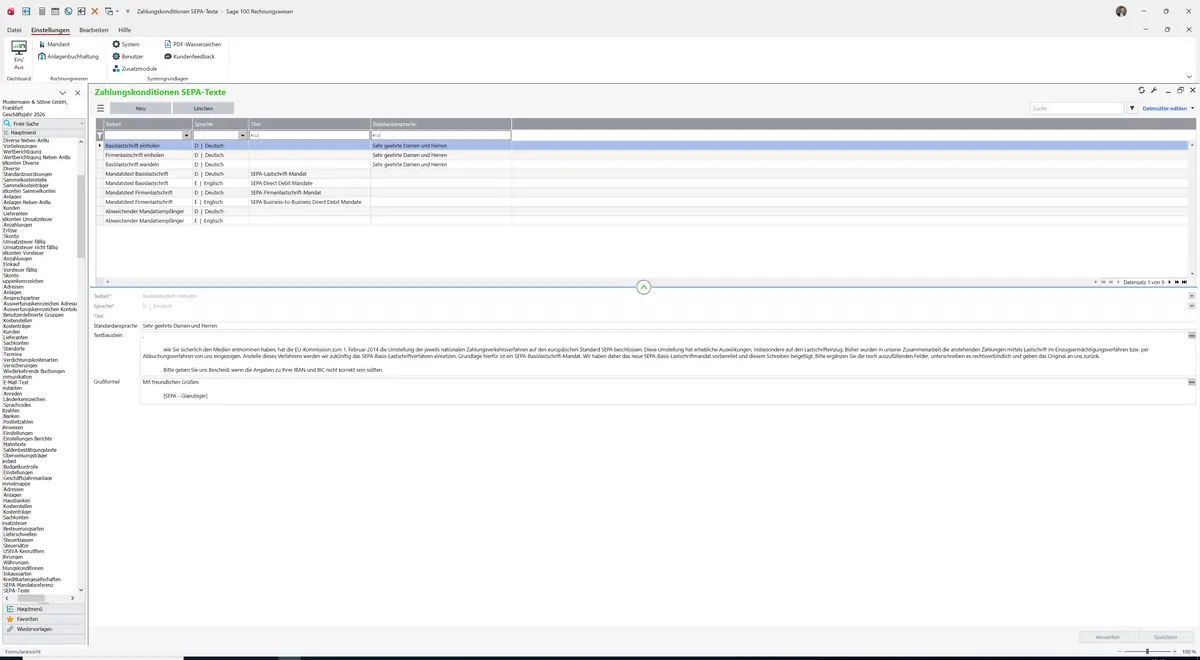Click the Verwerfen button

tap(1107, 637)
